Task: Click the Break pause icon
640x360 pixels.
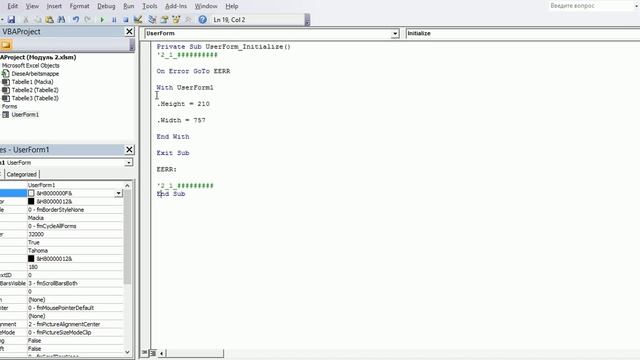Action: pyautogui.click(x=114, y=20)
